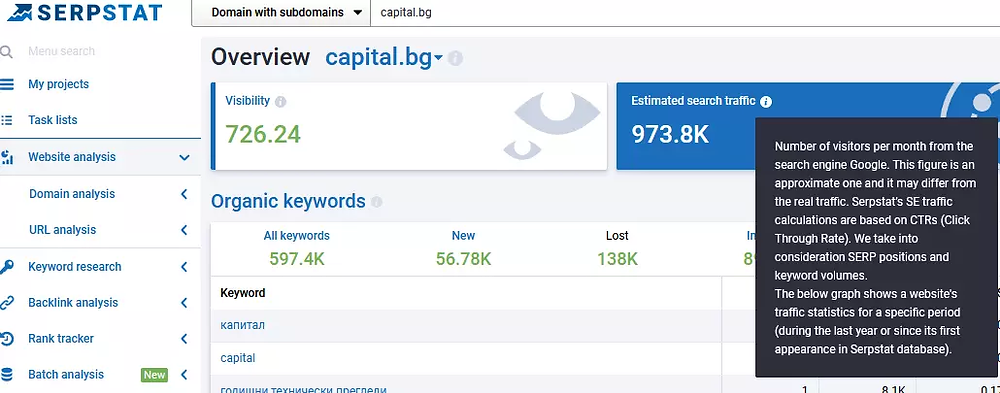Expand the Batch analysis chevron
Screen dimensions: 1000x393
[x=184, y=374]
